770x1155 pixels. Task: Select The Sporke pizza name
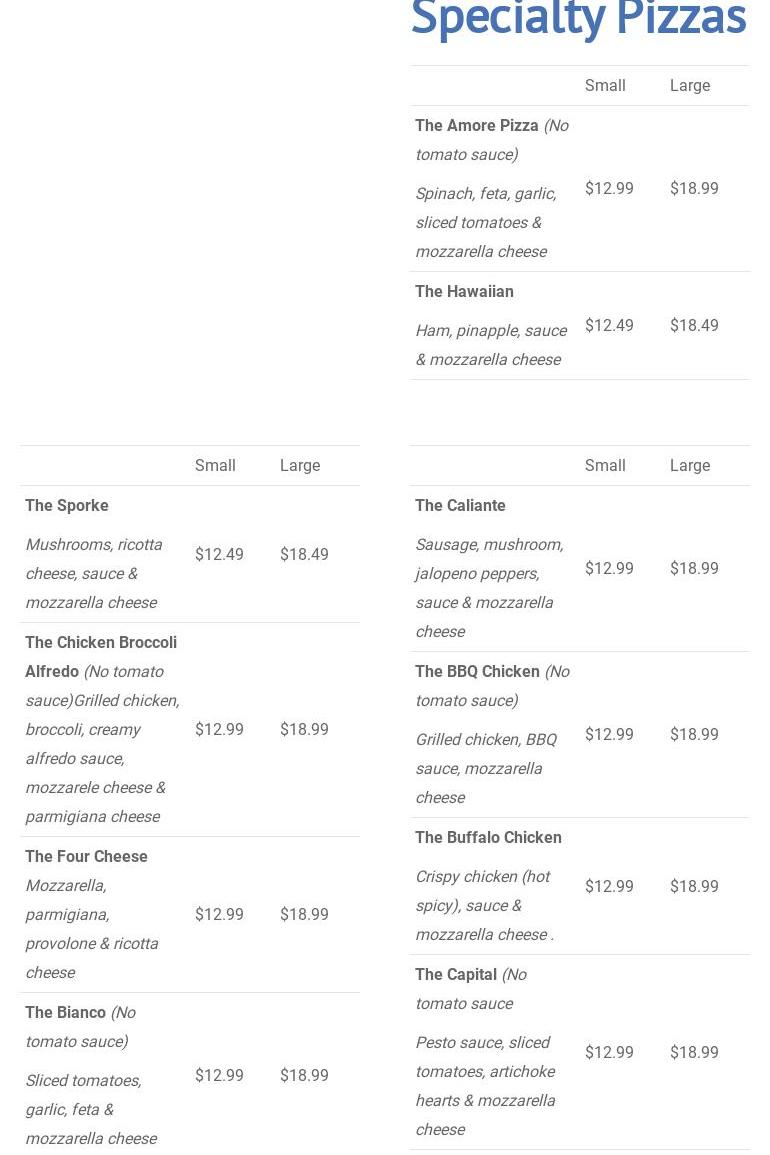pyautogui.click(x=67, y=506)
